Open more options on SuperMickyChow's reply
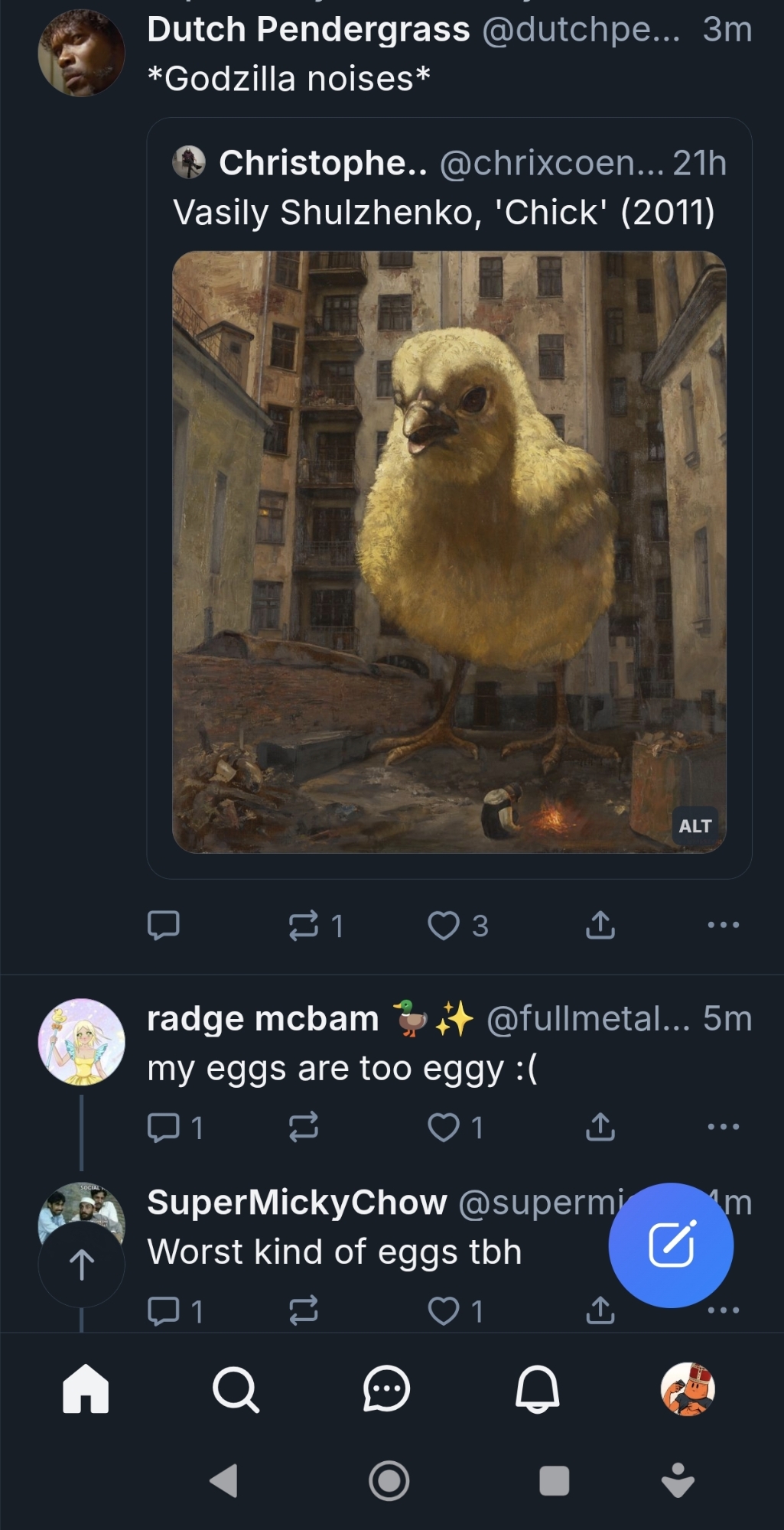The image size is (784, 1530). [724, 1310]
